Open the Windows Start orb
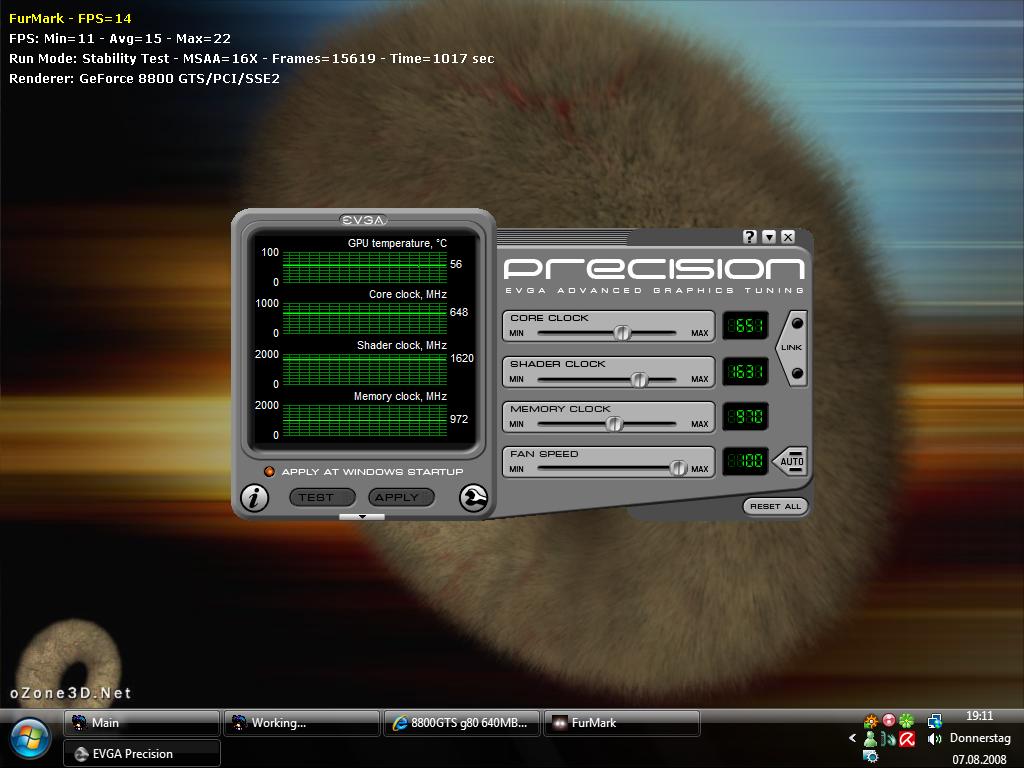 29,739
